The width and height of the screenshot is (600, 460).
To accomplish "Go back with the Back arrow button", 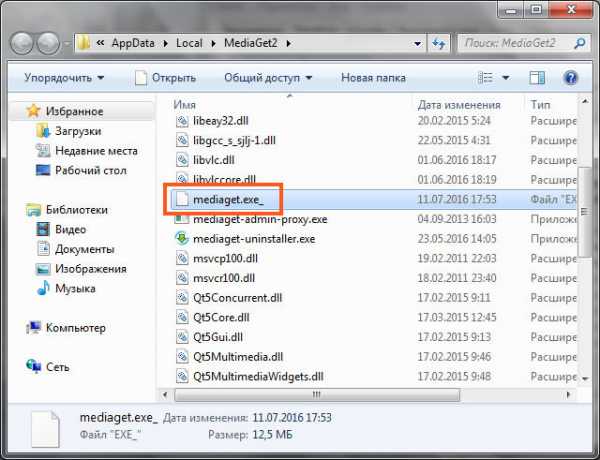I will click(21, 43).
